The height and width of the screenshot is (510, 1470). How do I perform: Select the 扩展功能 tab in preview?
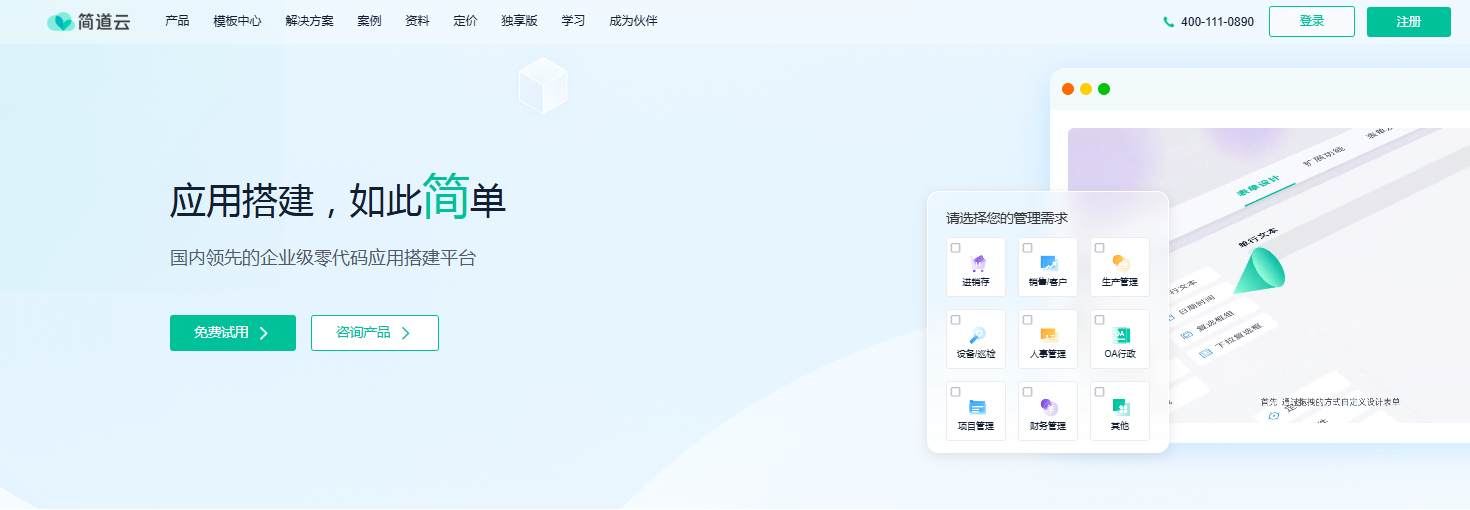click(1323, 156)
